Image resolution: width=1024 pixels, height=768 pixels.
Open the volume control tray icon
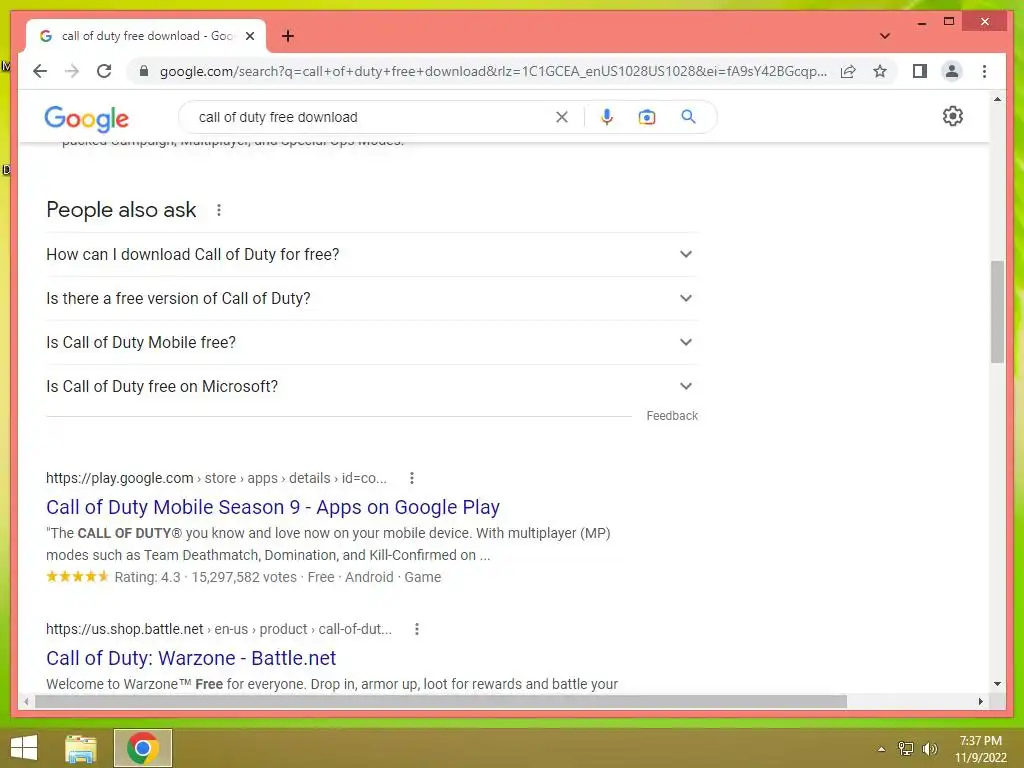[930, 749]
